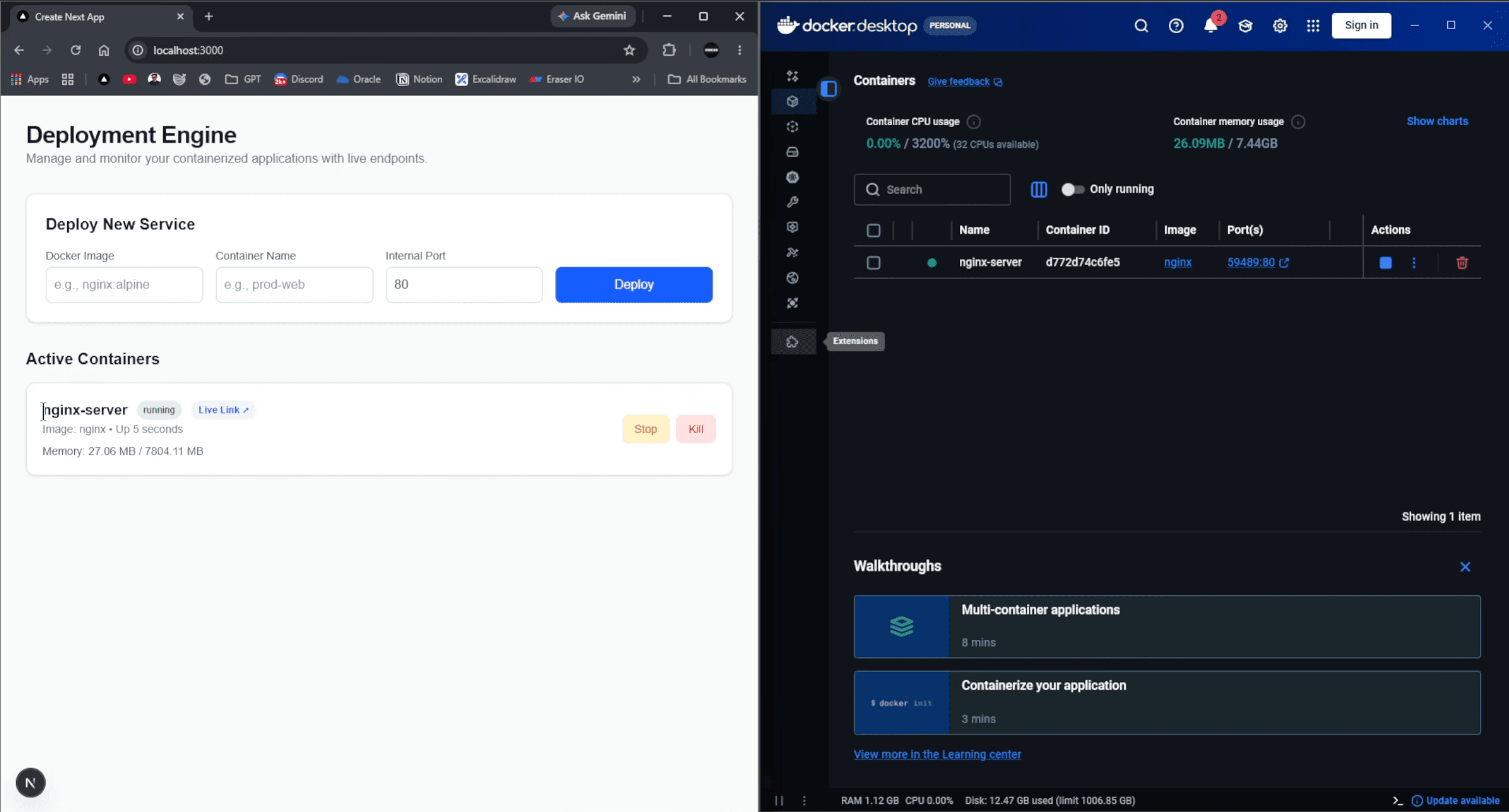Viewport: 1509px width, 812px height.
Task: Expand hidden bookmarks chevron
Action: (x=636, y=80)
